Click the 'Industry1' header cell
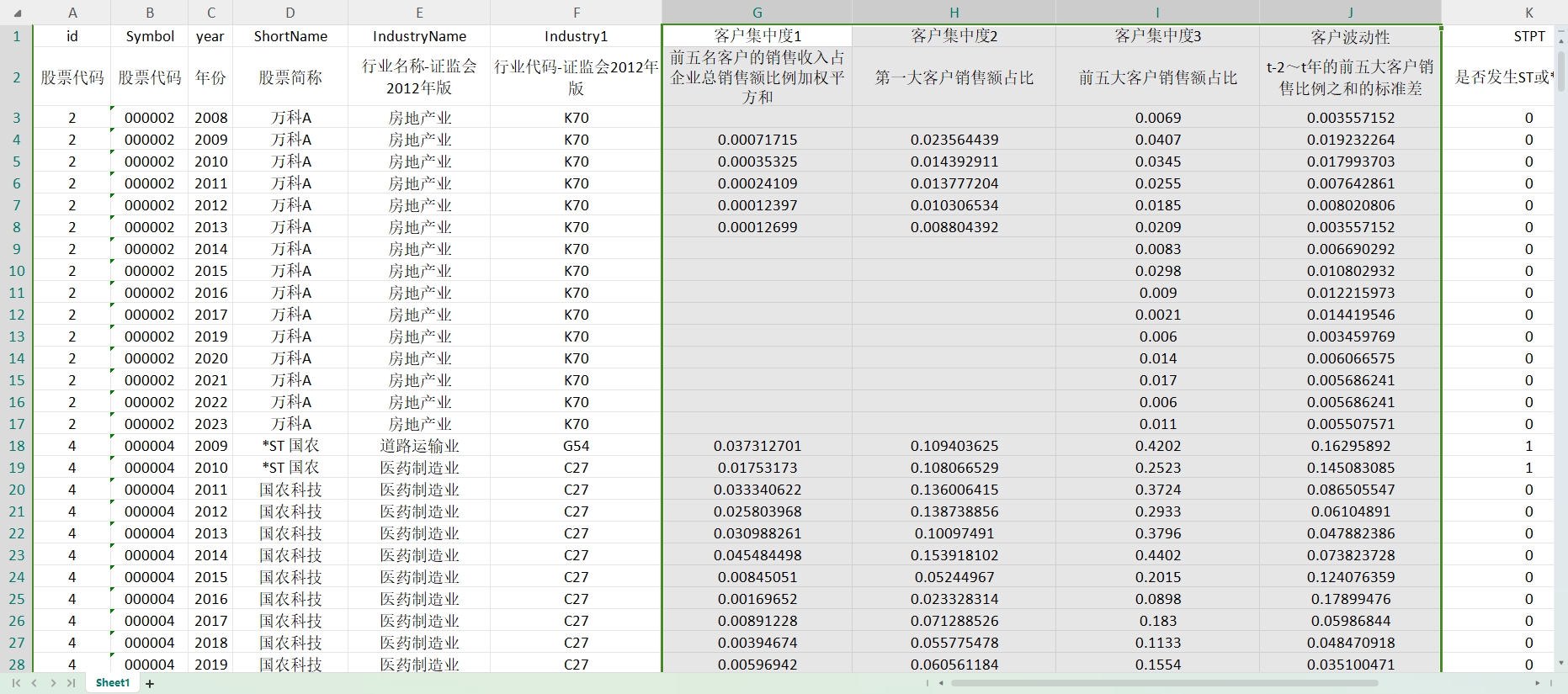This screenshot has width=1568, height=694. (577, 36)
